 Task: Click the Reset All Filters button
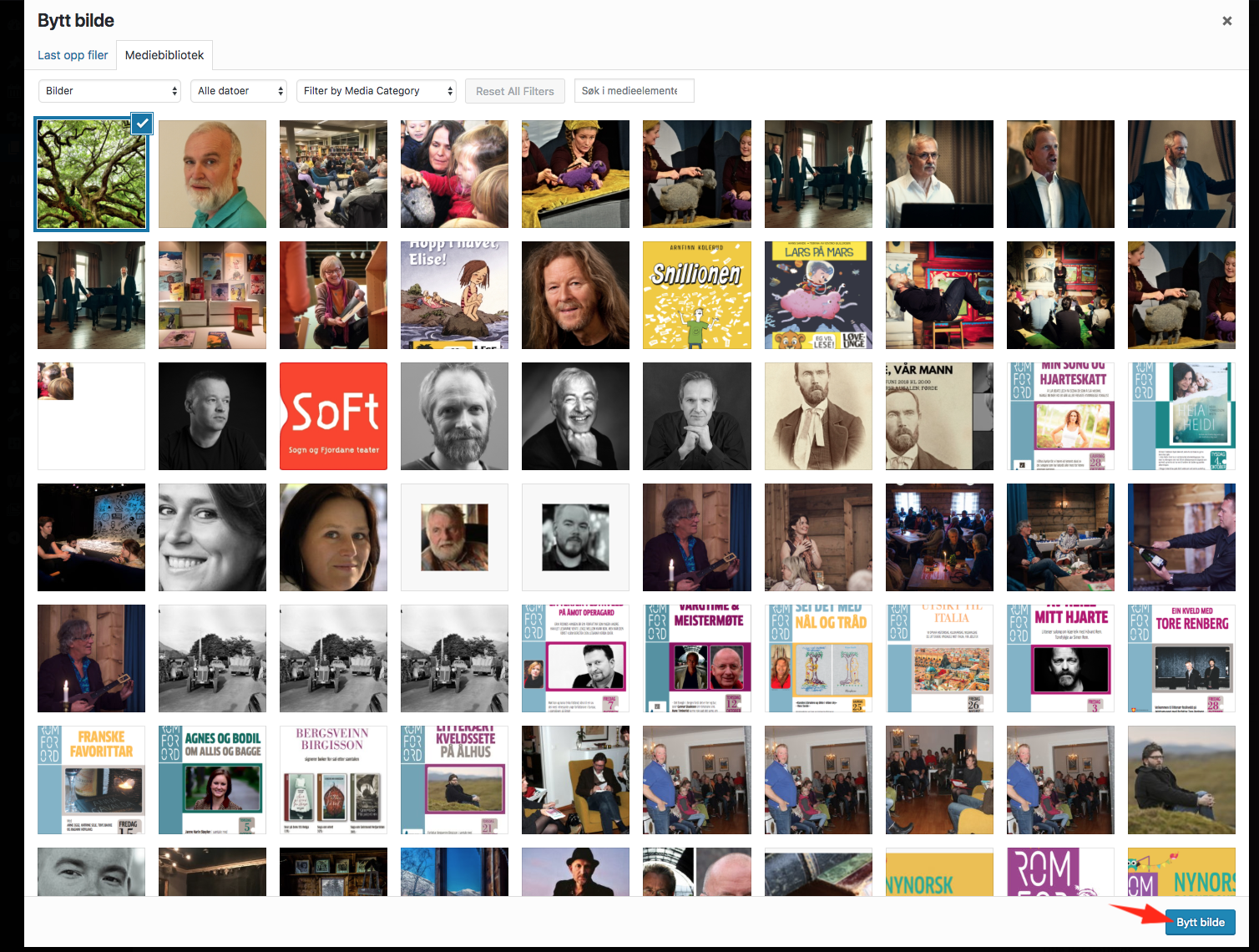515,91
